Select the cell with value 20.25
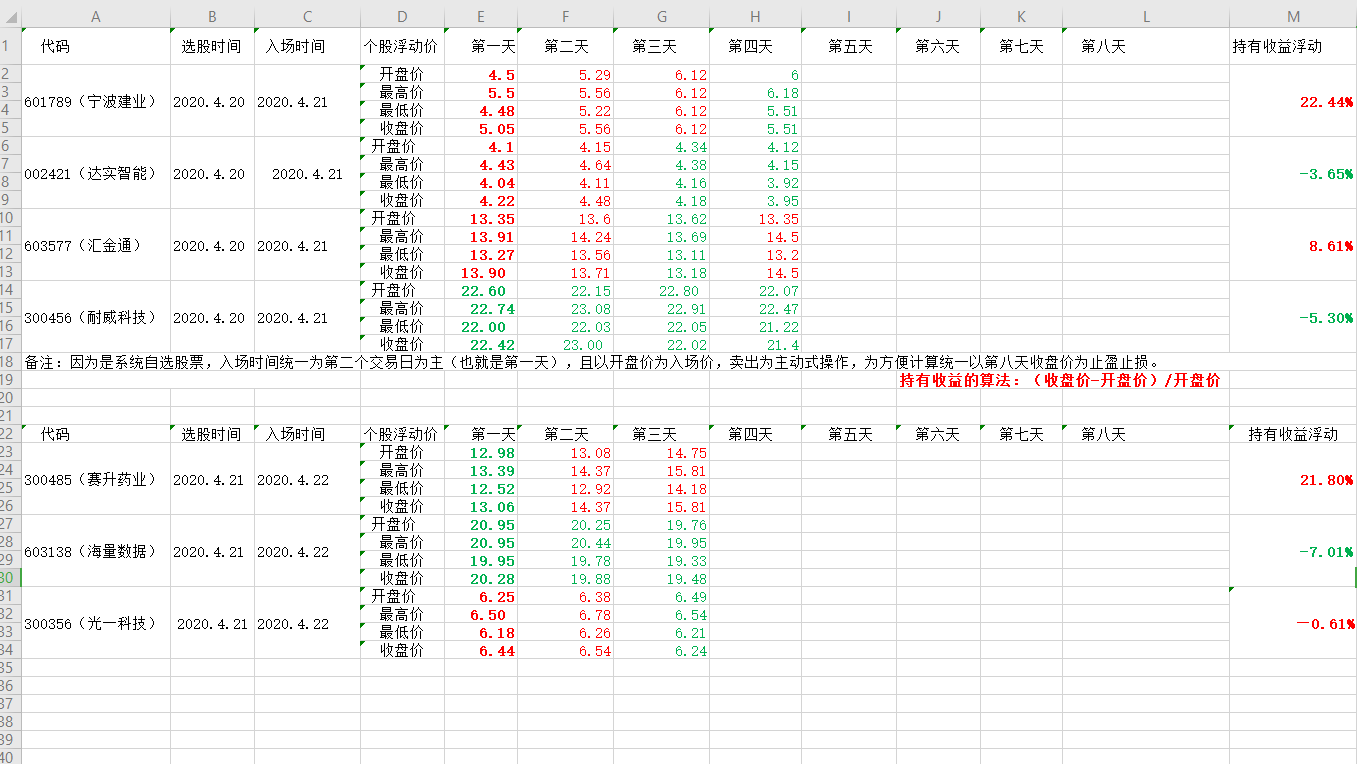Viewport: 1357px width, 764px height. tap(566, 525)
